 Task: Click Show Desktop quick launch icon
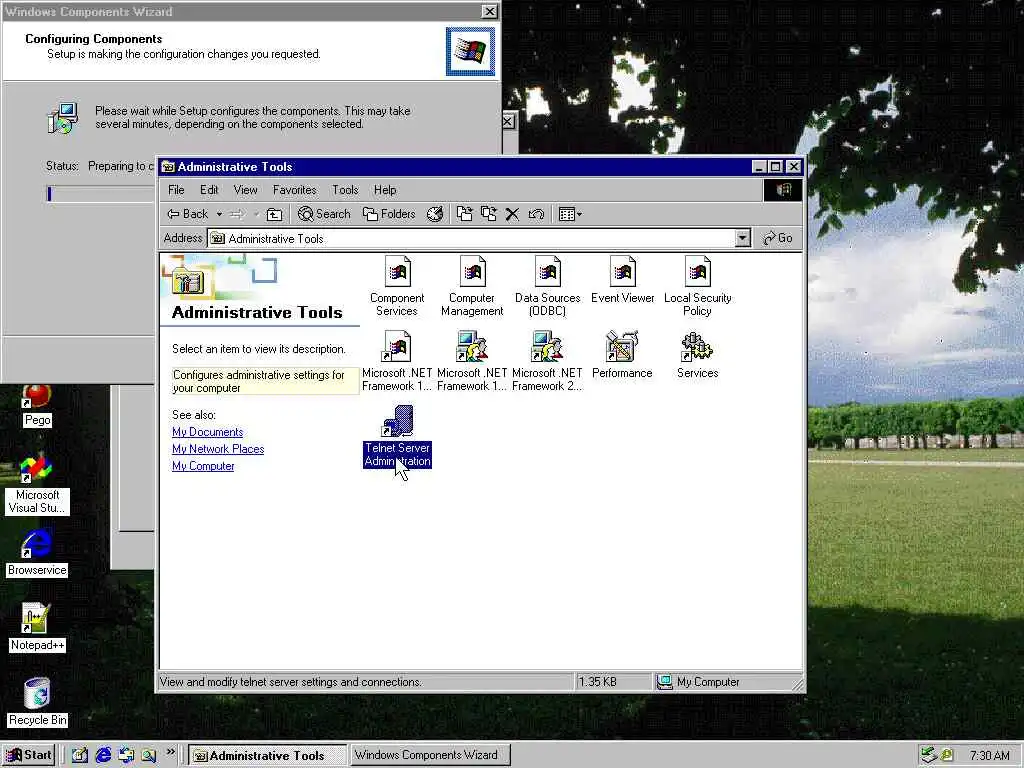[80, 756]
